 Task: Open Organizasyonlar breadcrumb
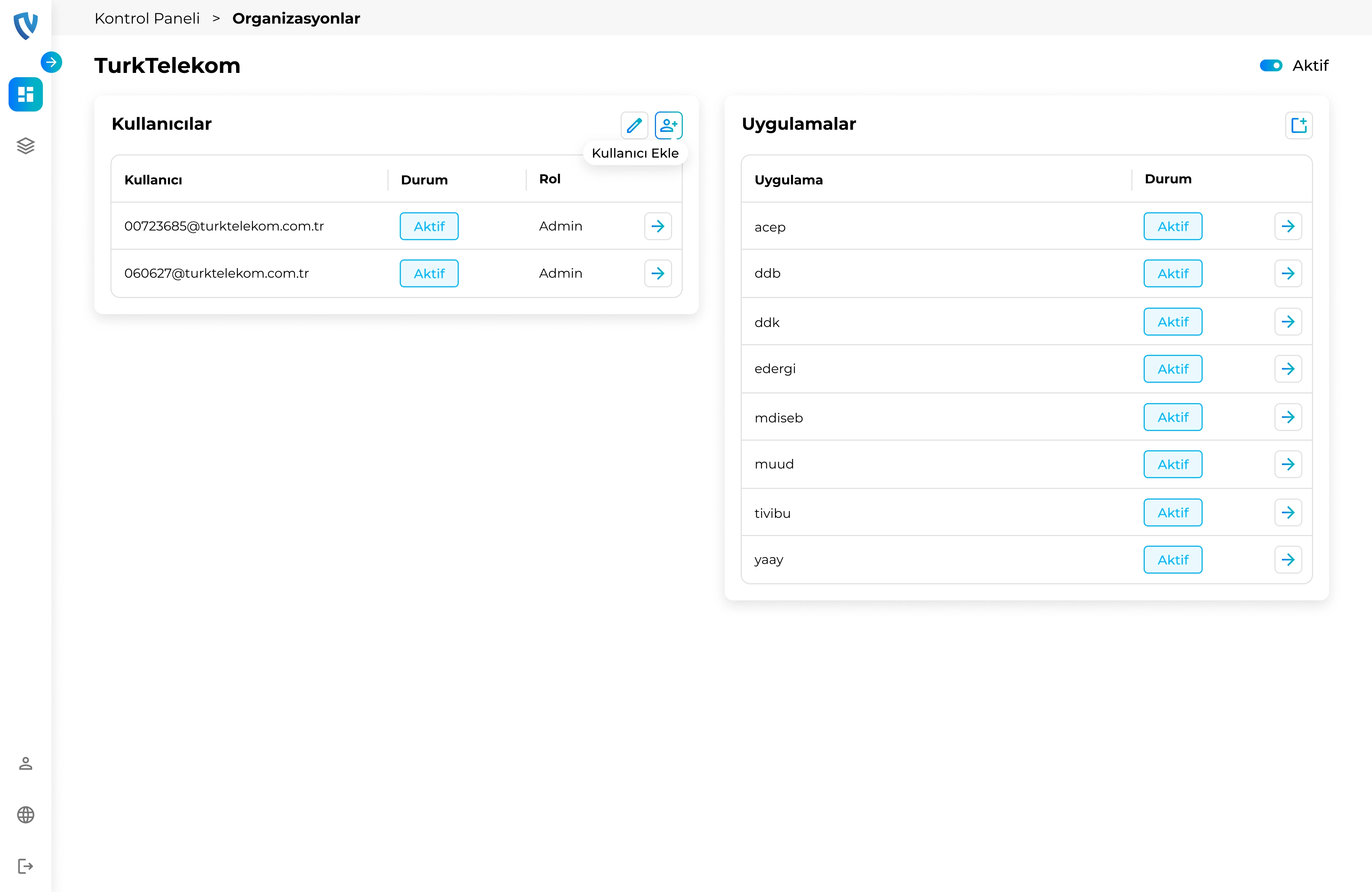[296, 19]
